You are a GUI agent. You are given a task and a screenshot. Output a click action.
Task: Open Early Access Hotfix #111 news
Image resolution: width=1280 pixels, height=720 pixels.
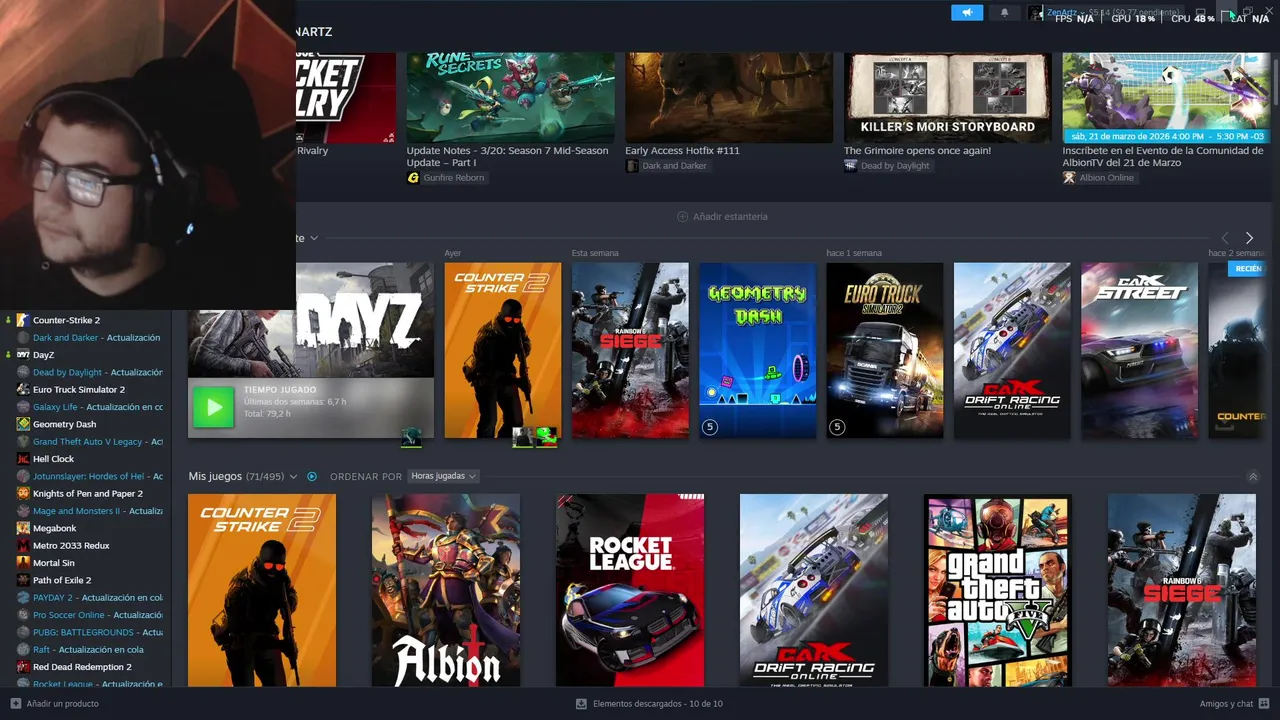729,98
